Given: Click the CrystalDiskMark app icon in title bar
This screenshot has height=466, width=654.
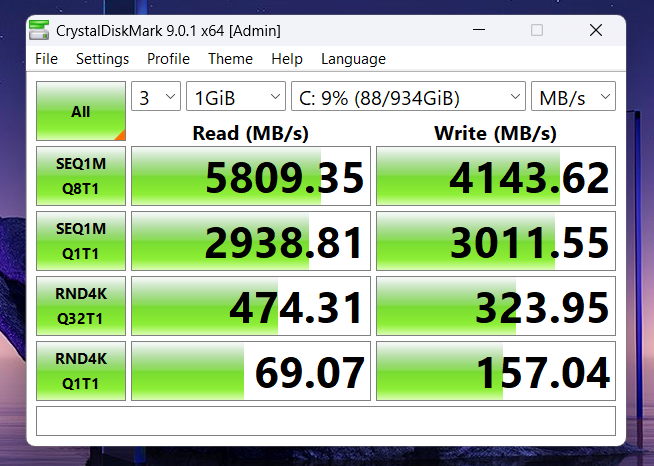Looking at the screenshot, I should (x=40, y=30).
